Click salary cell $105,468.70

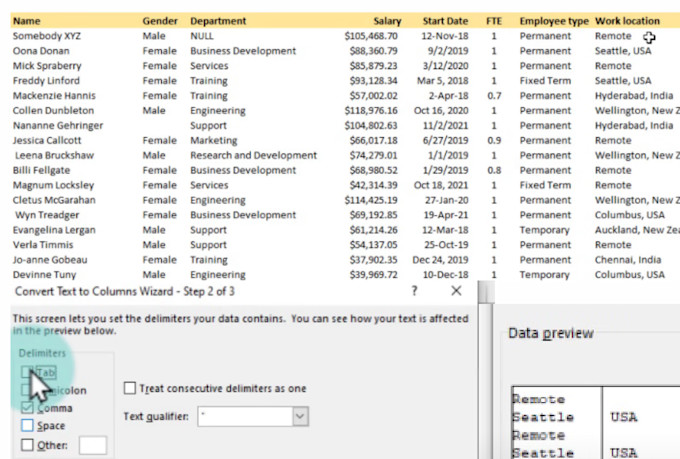click(371, 36)
